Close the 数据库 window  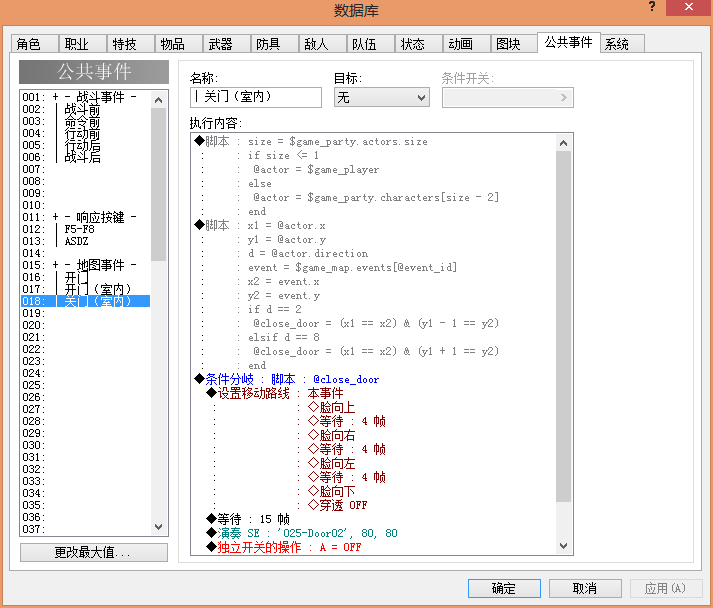(689, 7)
